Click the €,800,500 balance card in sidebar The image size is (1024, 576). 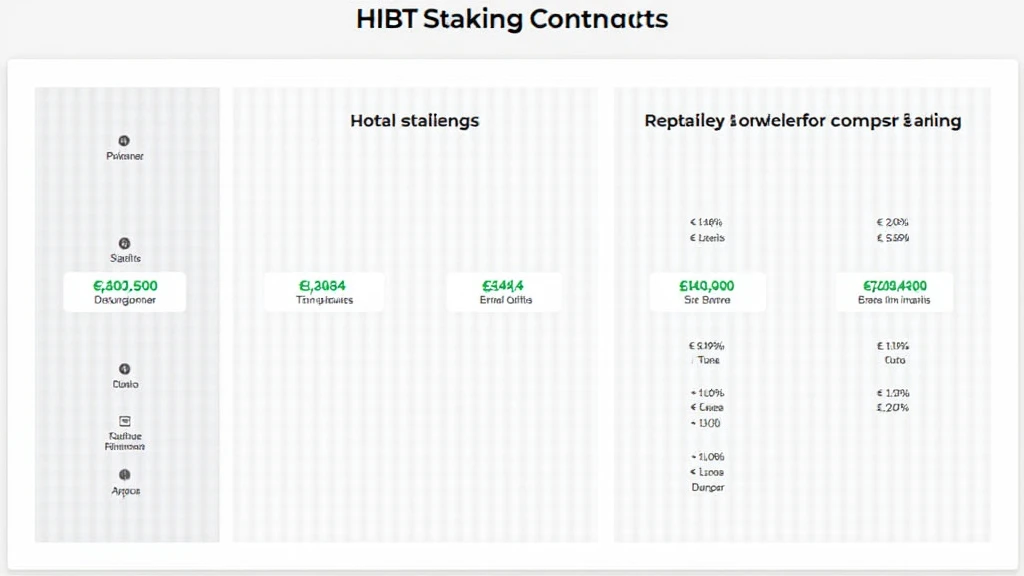(x=125, y=292)
